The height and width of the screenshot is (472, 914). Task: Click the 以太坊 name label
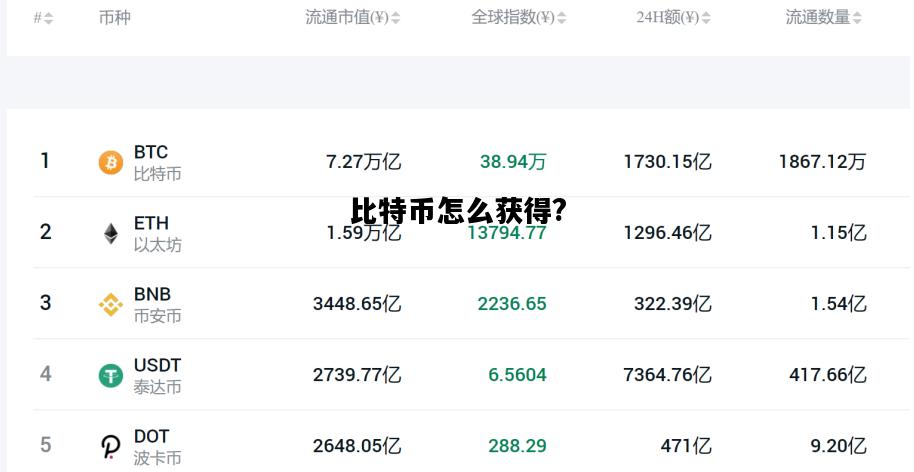click(157, 245)
